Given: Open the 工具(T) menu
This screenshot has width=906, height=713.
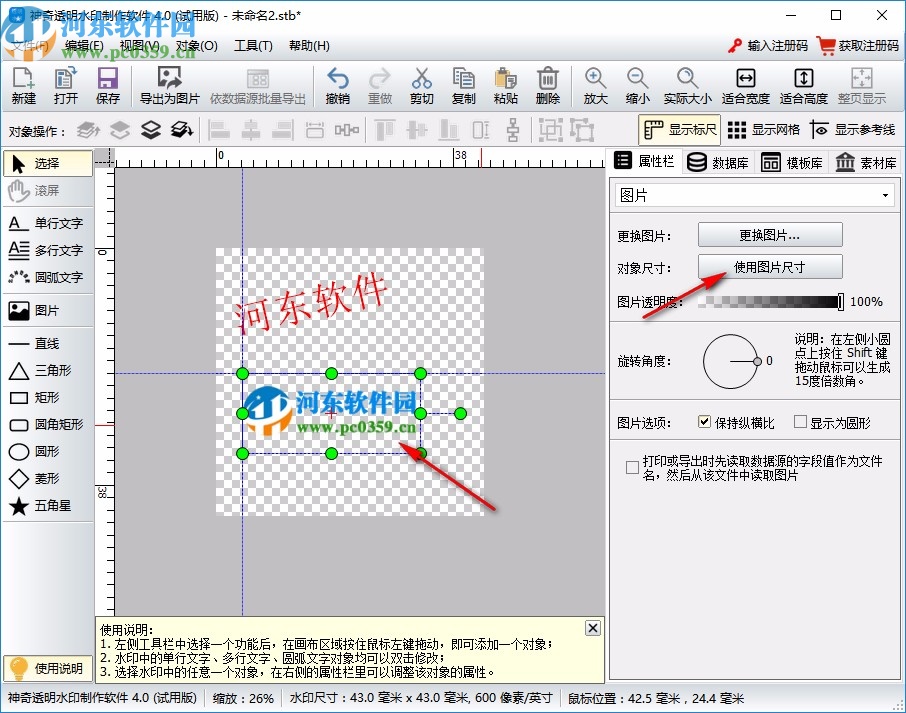Looking at the screenshot, I should [253, 46].
